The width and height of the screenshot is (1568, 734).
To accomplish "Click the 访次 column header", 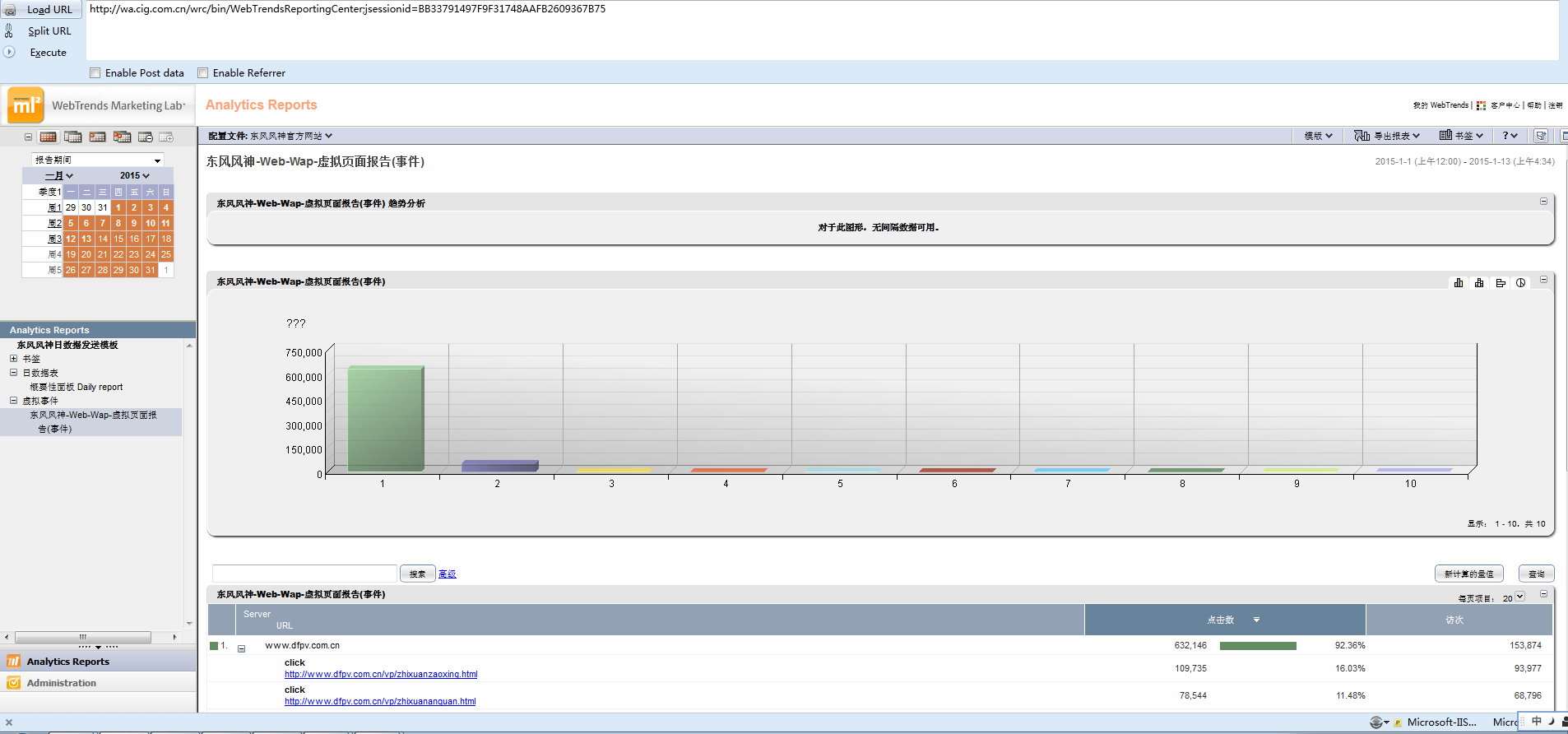I will [x=1454, y=620].
